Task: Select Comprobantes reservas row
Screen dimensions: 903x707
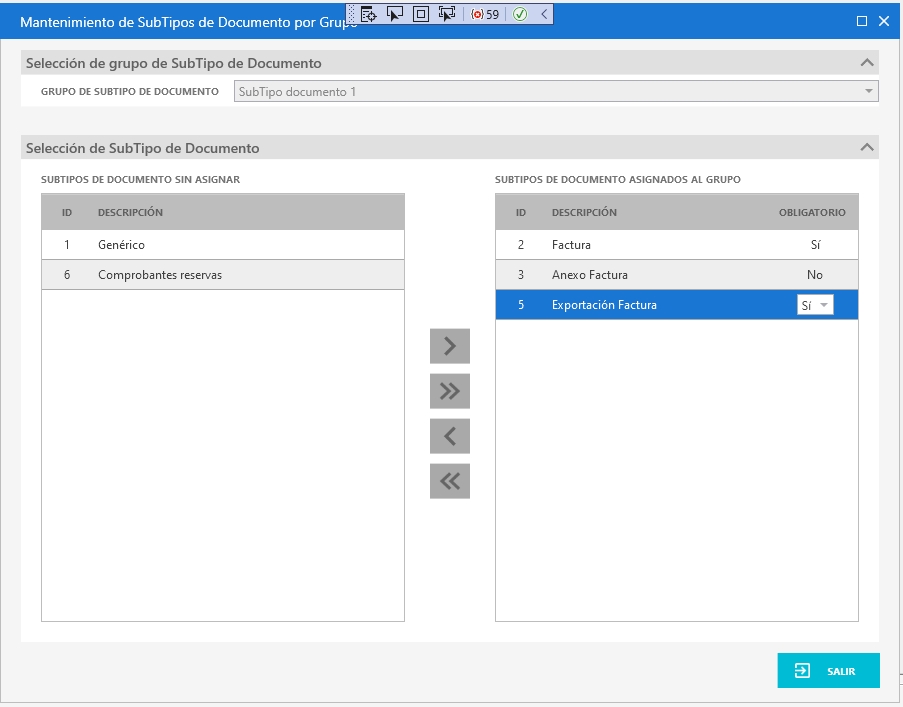Action: [223, 275]
